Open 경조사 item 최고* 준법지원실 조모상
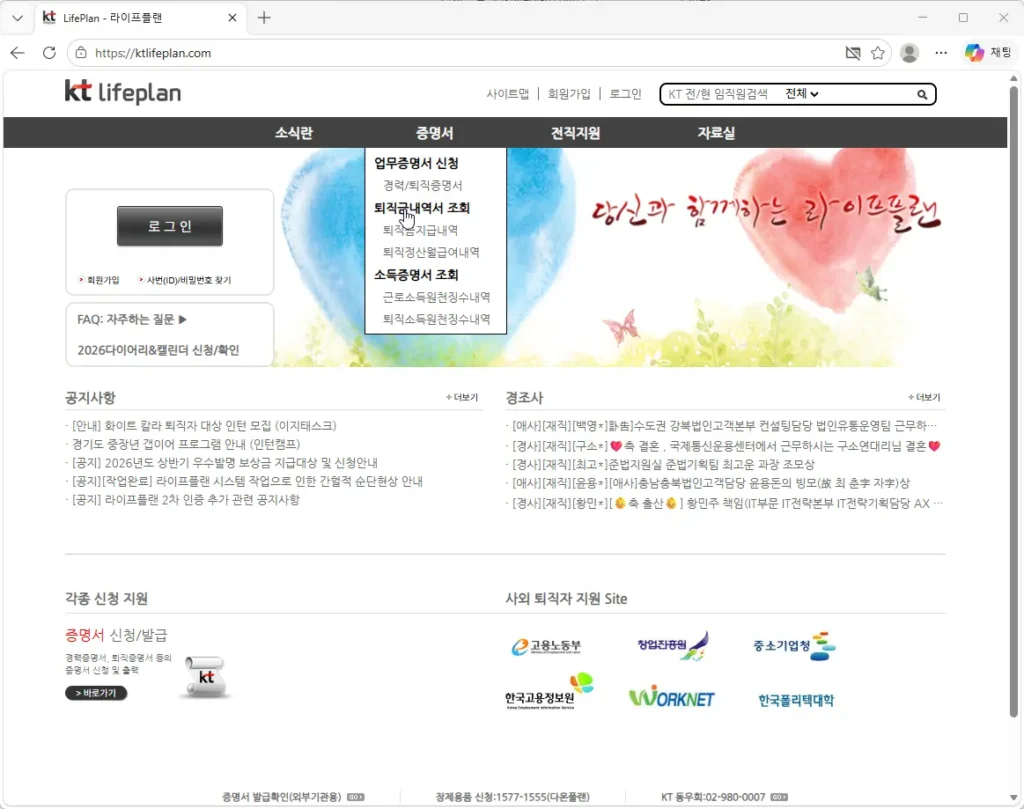 pos(663,464)
